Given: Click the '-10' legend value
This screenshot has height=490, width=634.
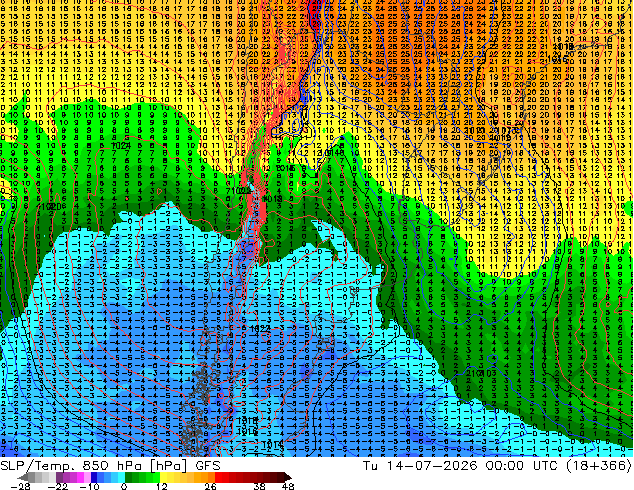Looking at the screenshot, I should (89, 486).
